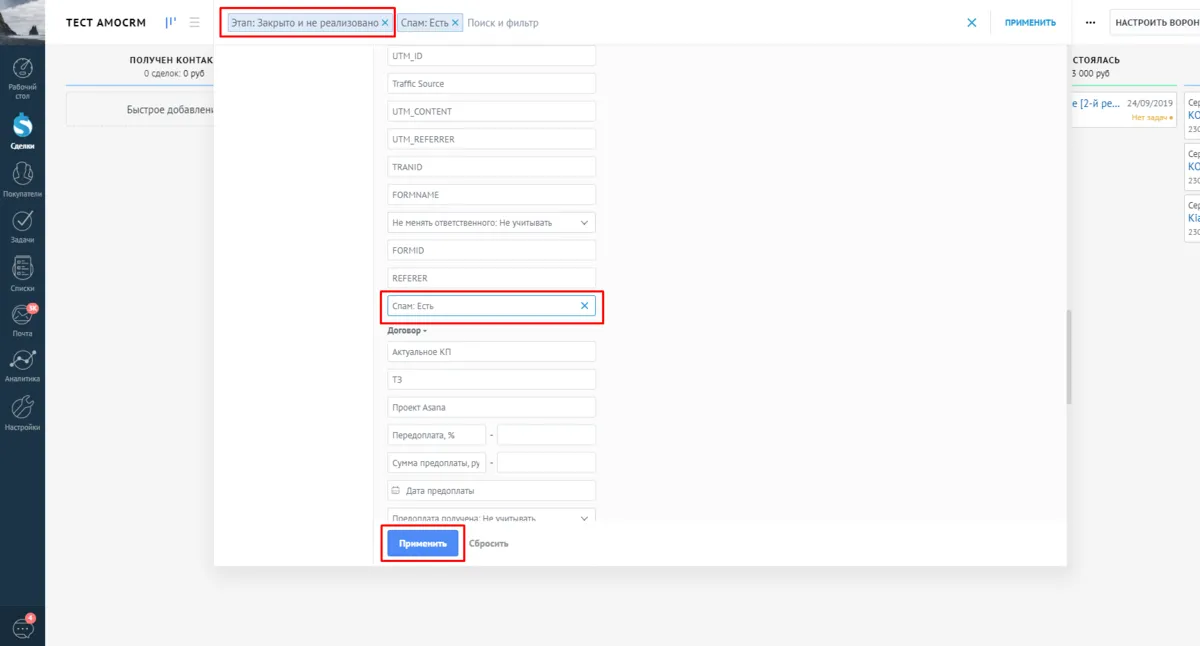
Task: Click the filter panel vertical scrollbar
Action: pyautogui.click(x=1069, y=355)
